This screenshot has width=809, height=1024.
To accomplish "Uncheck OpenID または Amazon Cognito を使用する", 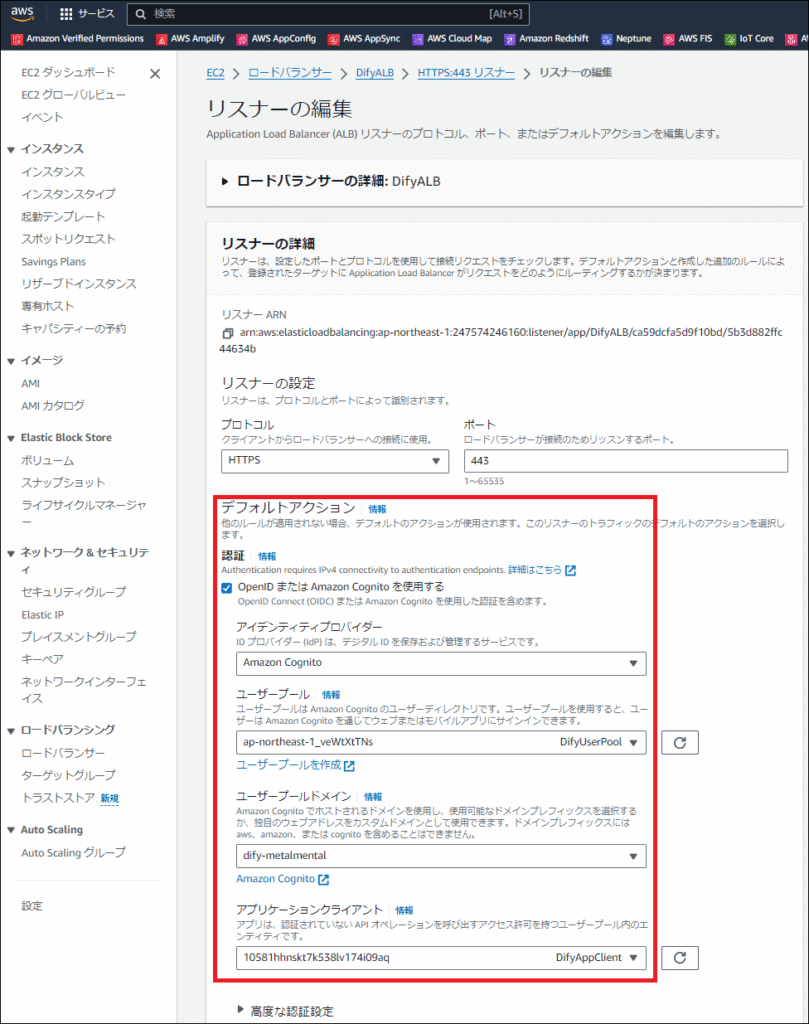I will pyautogui.click(x=227, y=587).
